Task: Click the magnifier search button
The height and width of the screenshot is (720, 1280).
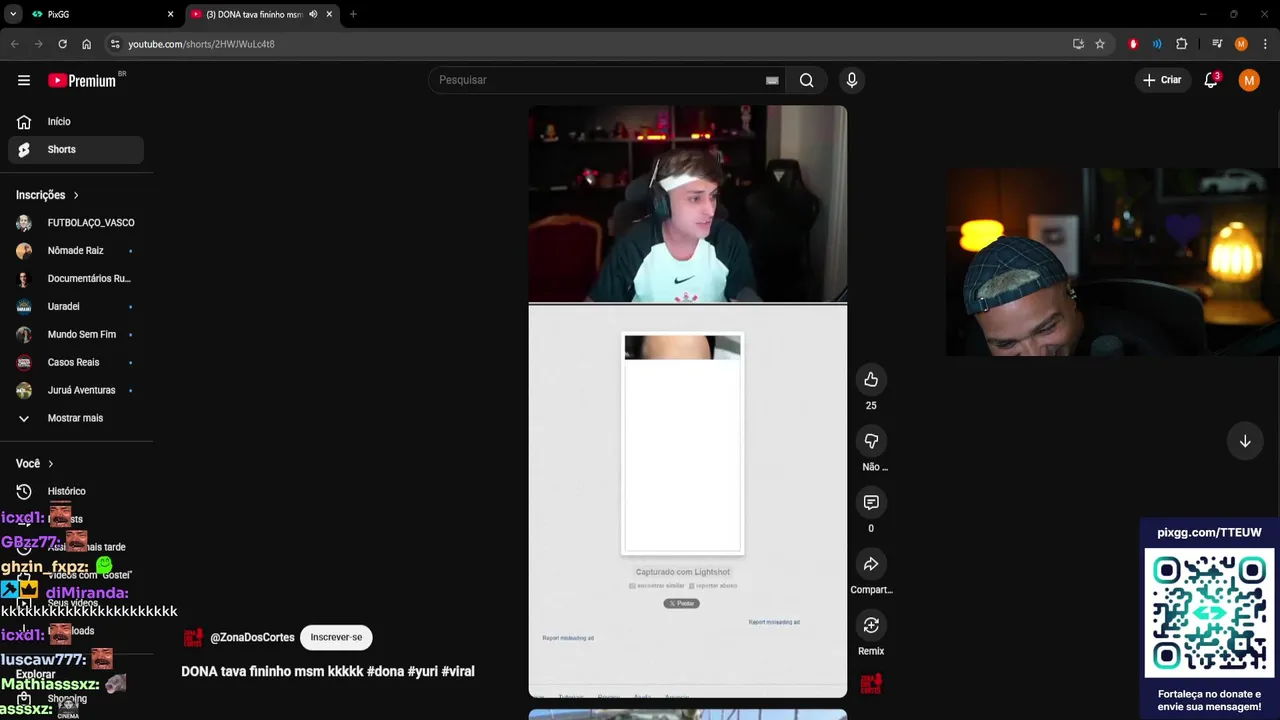Action: click(x=806, y=80)
